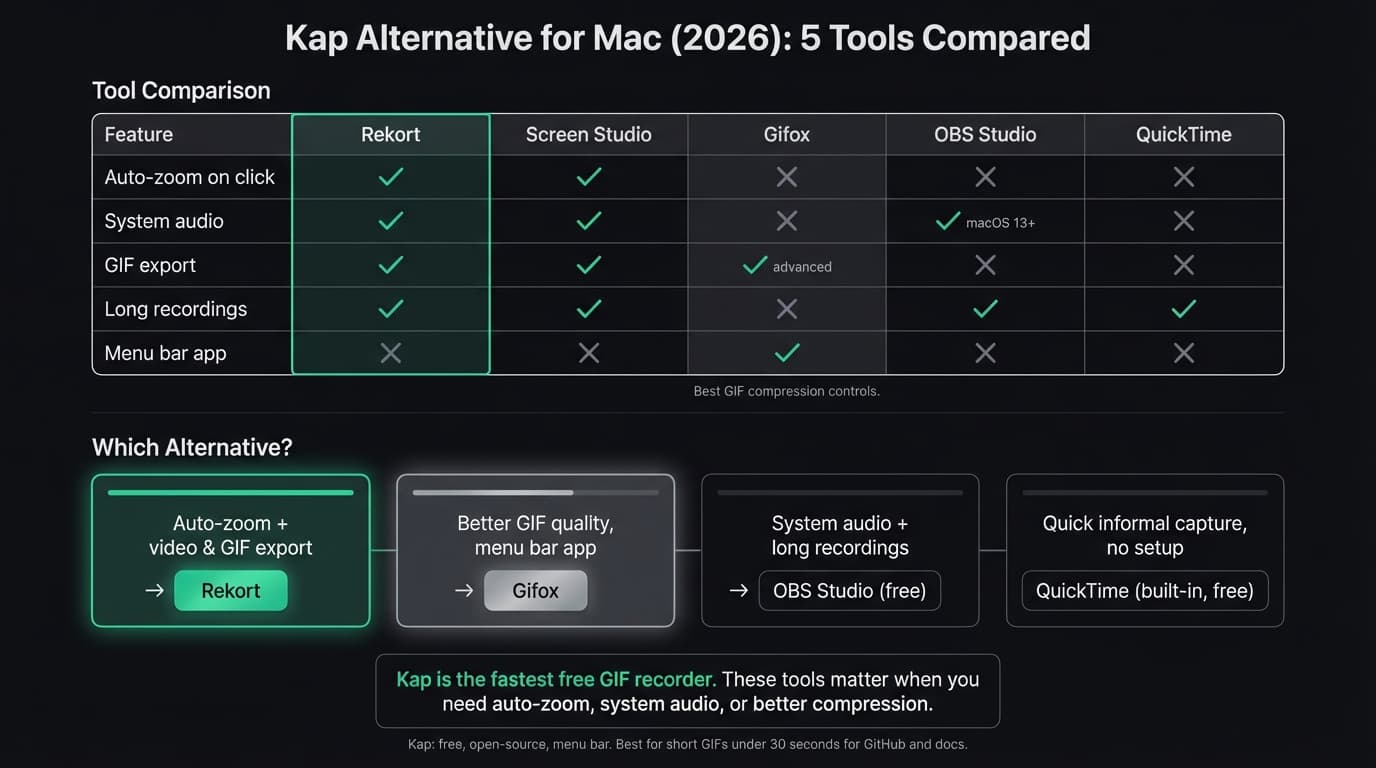Click OBS Studio's Auto-zoom on click cross
1376x768 pixels.
(x=985, y=177)
